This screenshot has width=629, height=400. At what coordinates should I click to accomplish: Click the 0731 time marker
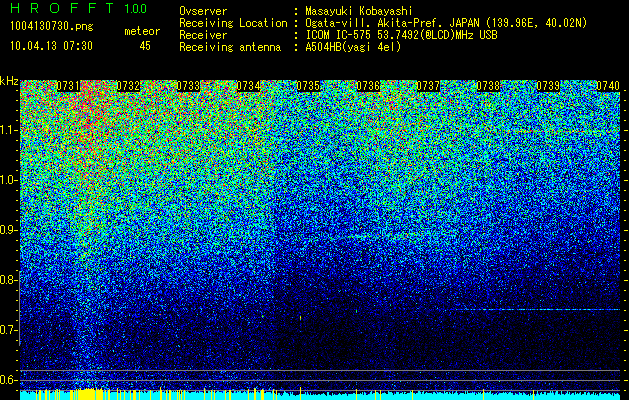[x=68, y=86]
